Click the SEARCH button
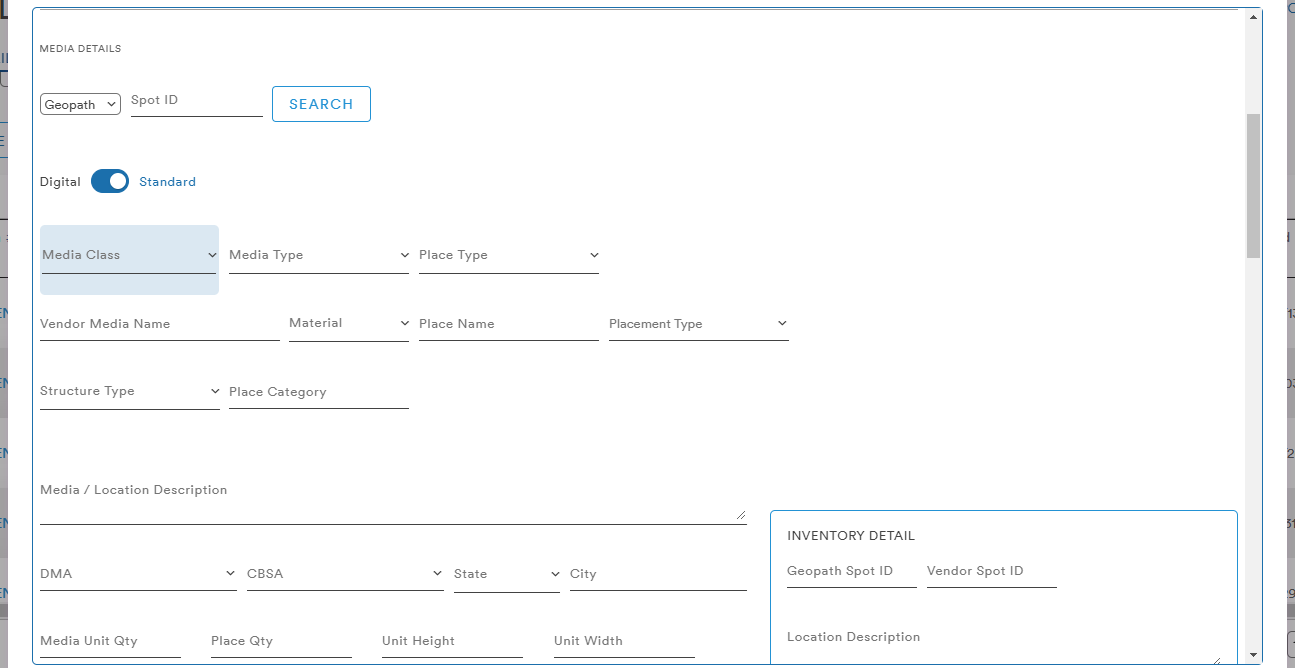This screenshot has height=668, width=1295. (x=321, y=104)
